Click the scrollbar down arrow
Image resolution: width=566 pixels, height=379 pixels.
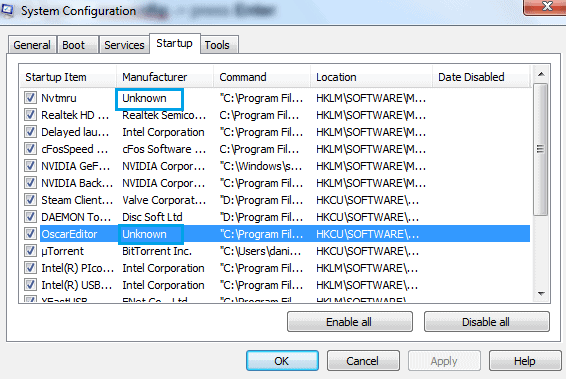[541, 293]
